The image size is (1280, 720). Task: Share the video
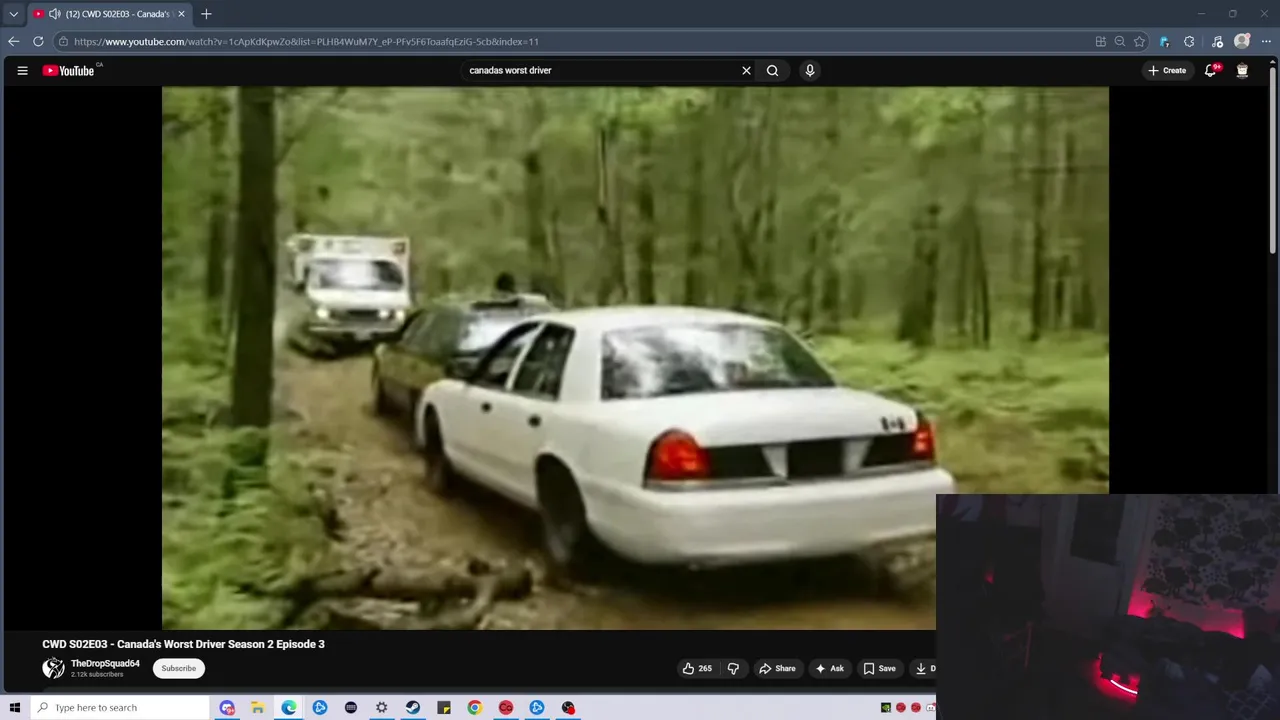pos(777,669)
